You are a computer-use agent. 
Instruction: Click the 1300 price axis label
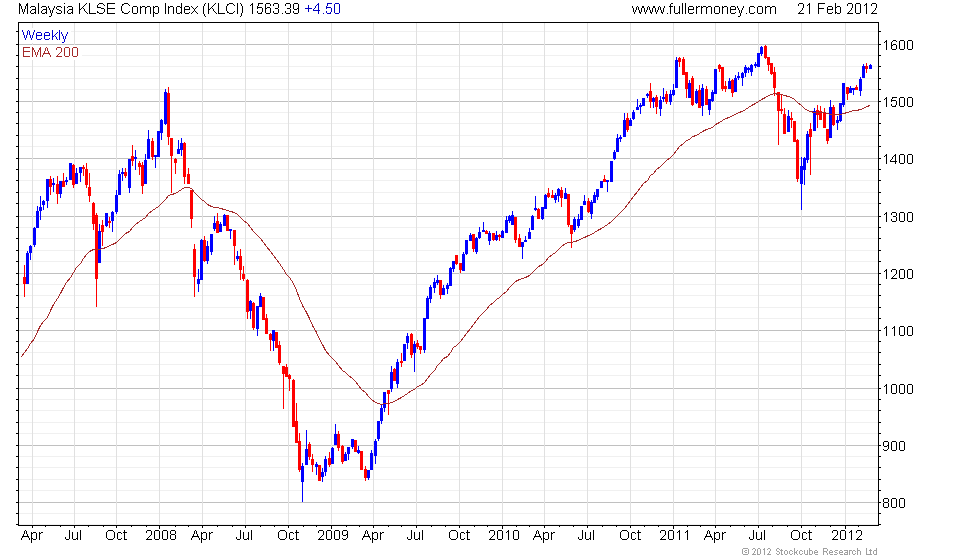click(898, 217)
